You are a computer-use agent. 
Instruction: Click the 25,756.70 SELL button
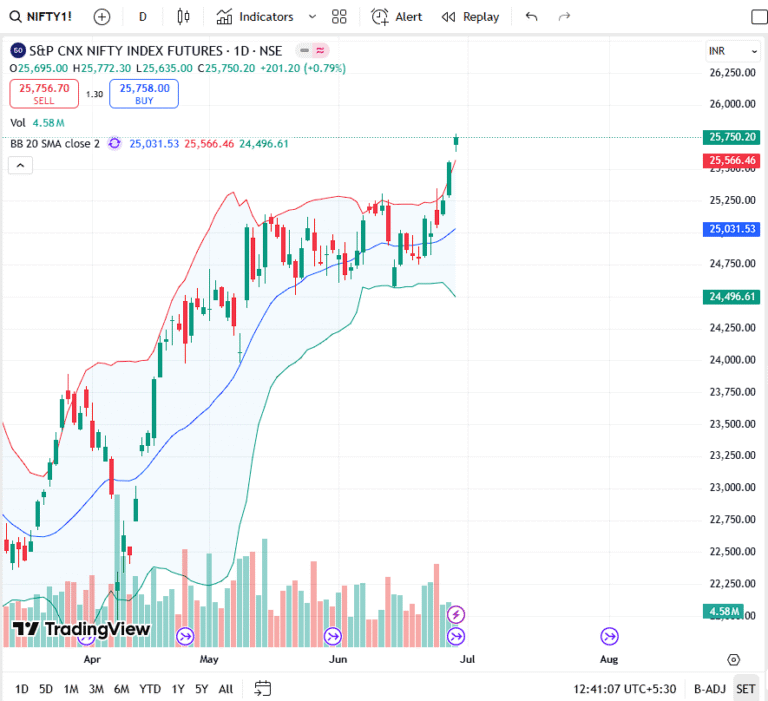pos(44,94)
